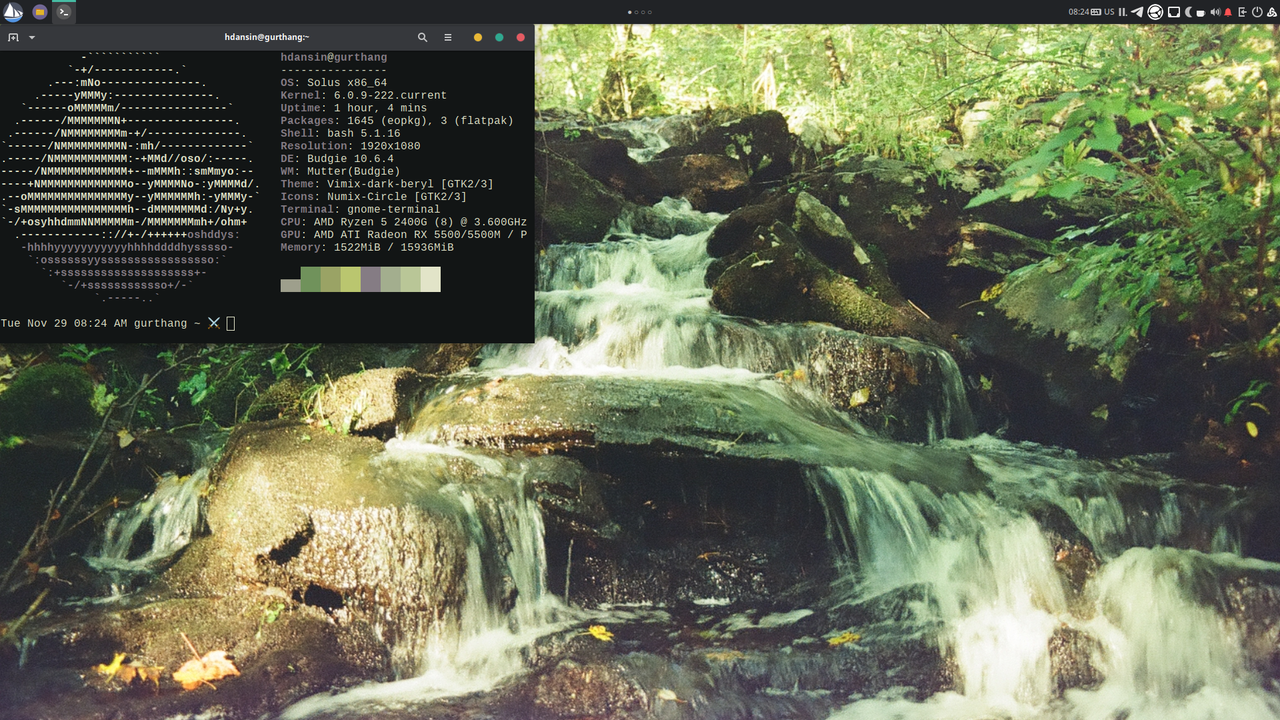Click the Packages: 1645 (eopkg) line

pyautogui.click(x=397, y=121)
